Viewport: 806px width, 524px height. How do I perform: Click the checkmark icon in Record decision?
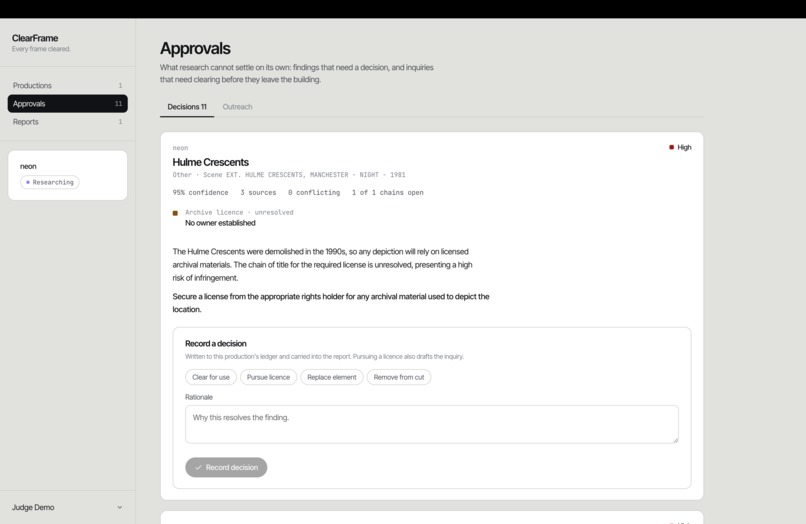click(x=198, y=467)
